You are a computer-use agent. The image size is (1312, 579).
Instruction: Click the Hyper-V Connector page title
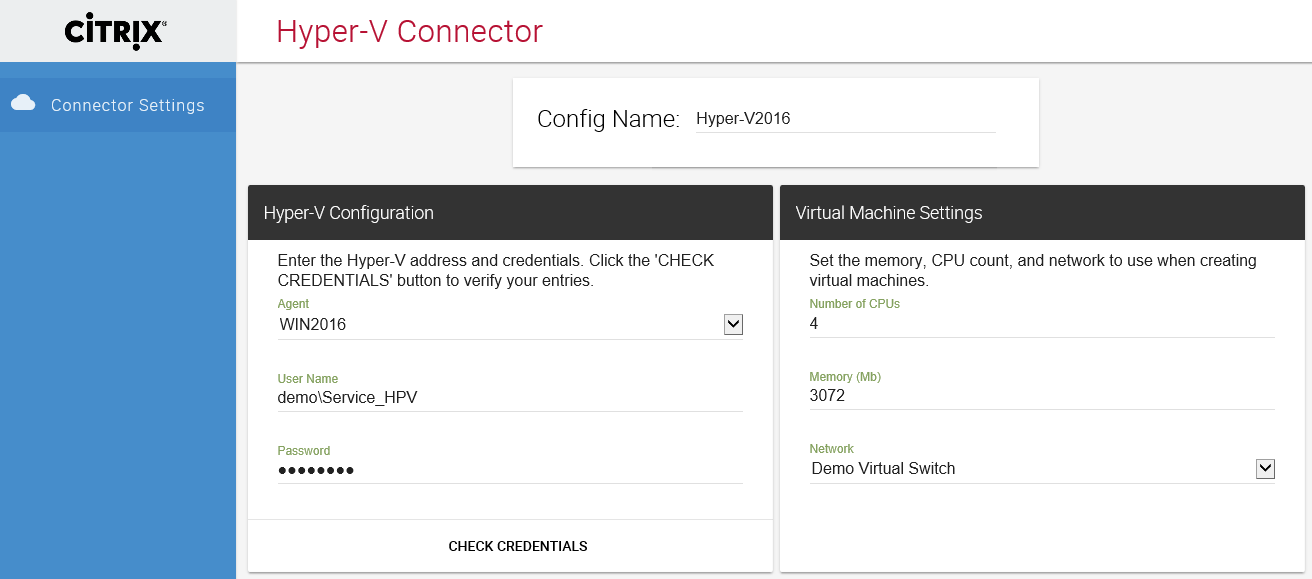click(x=409, y=31)
